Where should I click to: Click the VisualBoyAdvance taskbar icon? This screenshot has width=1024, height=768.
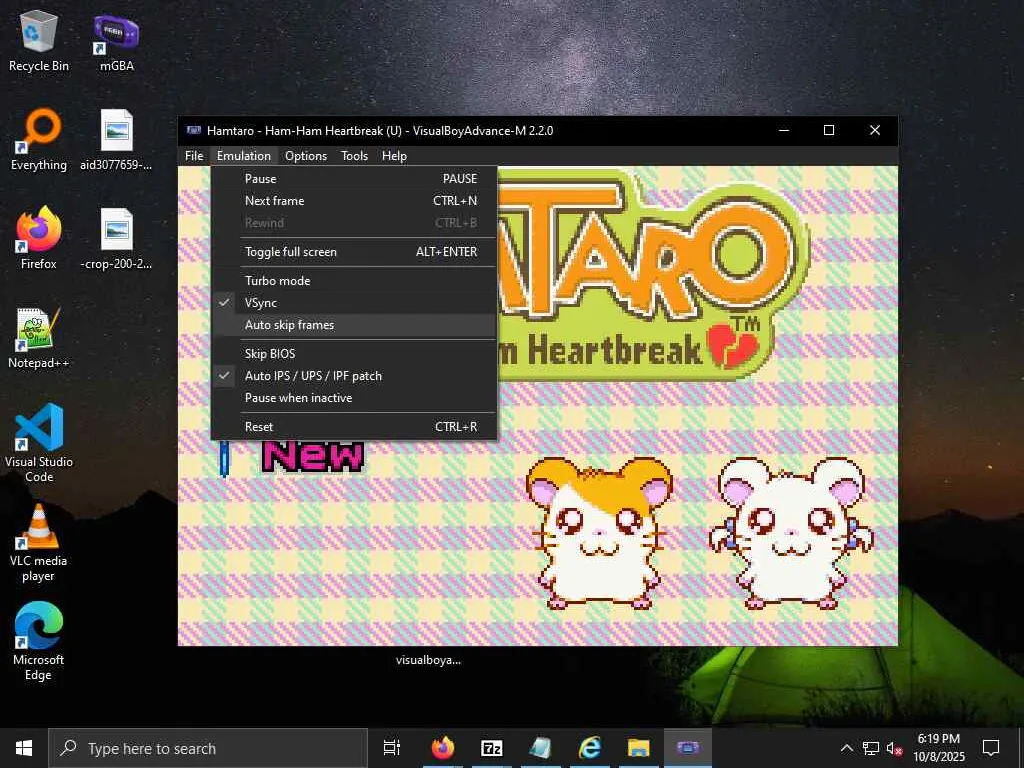pyautogui.click(x=688, y=748)
